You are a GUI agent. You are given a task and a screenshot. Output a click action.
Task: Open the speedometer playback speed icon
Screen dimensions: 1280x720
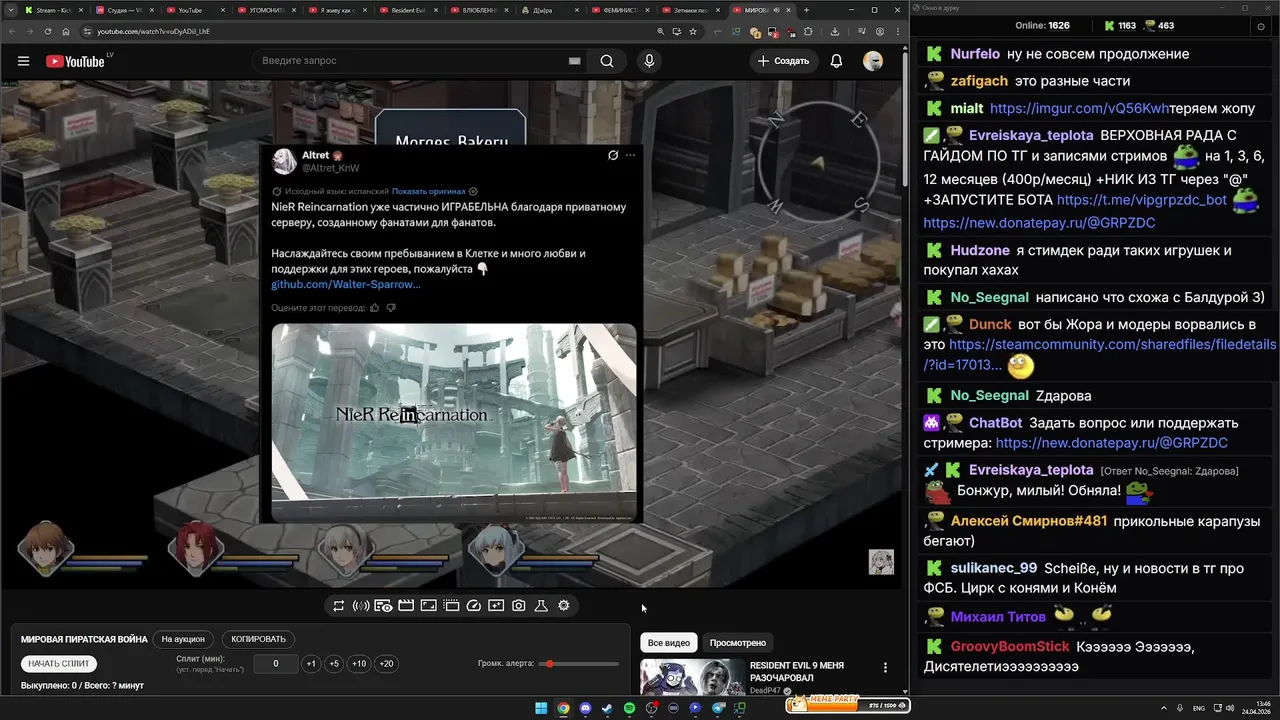coord(474,605)
